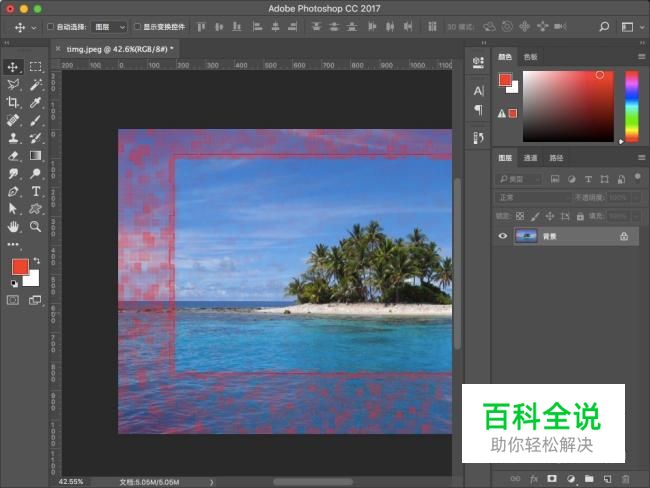Select the Zoom magnifier tool
Viewport: 650px width, 488px height.
point(36,227)
